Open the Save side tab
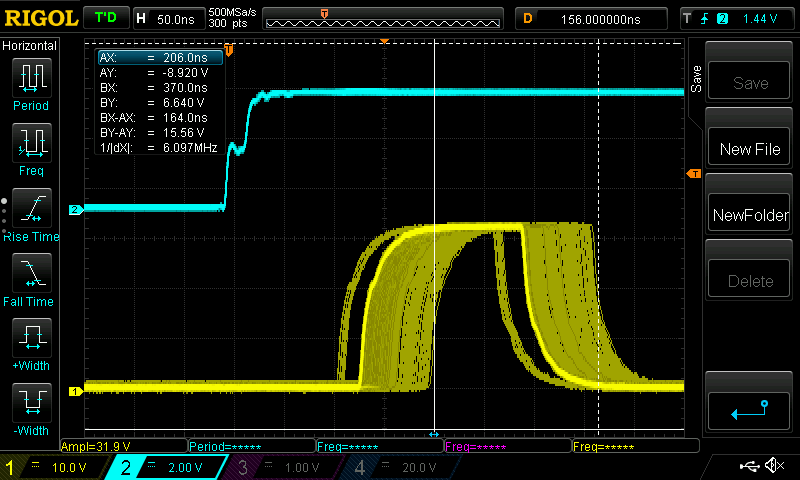 696,76
